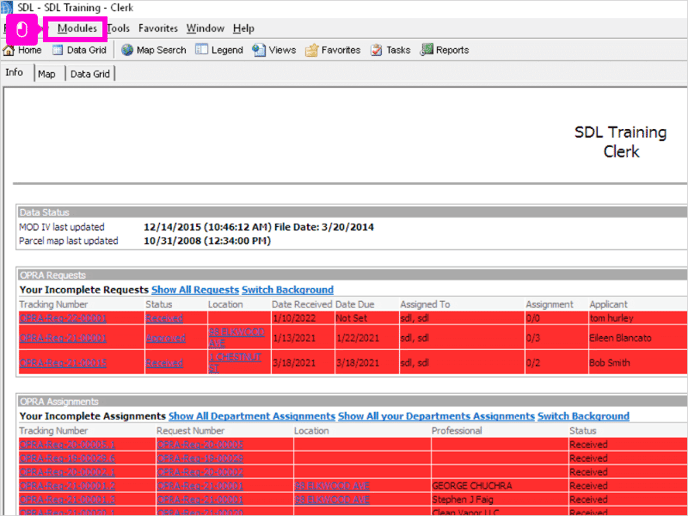Open the 1 CHESTNUT ST location link
The image size is (688, 516).
tap(235, 362)
